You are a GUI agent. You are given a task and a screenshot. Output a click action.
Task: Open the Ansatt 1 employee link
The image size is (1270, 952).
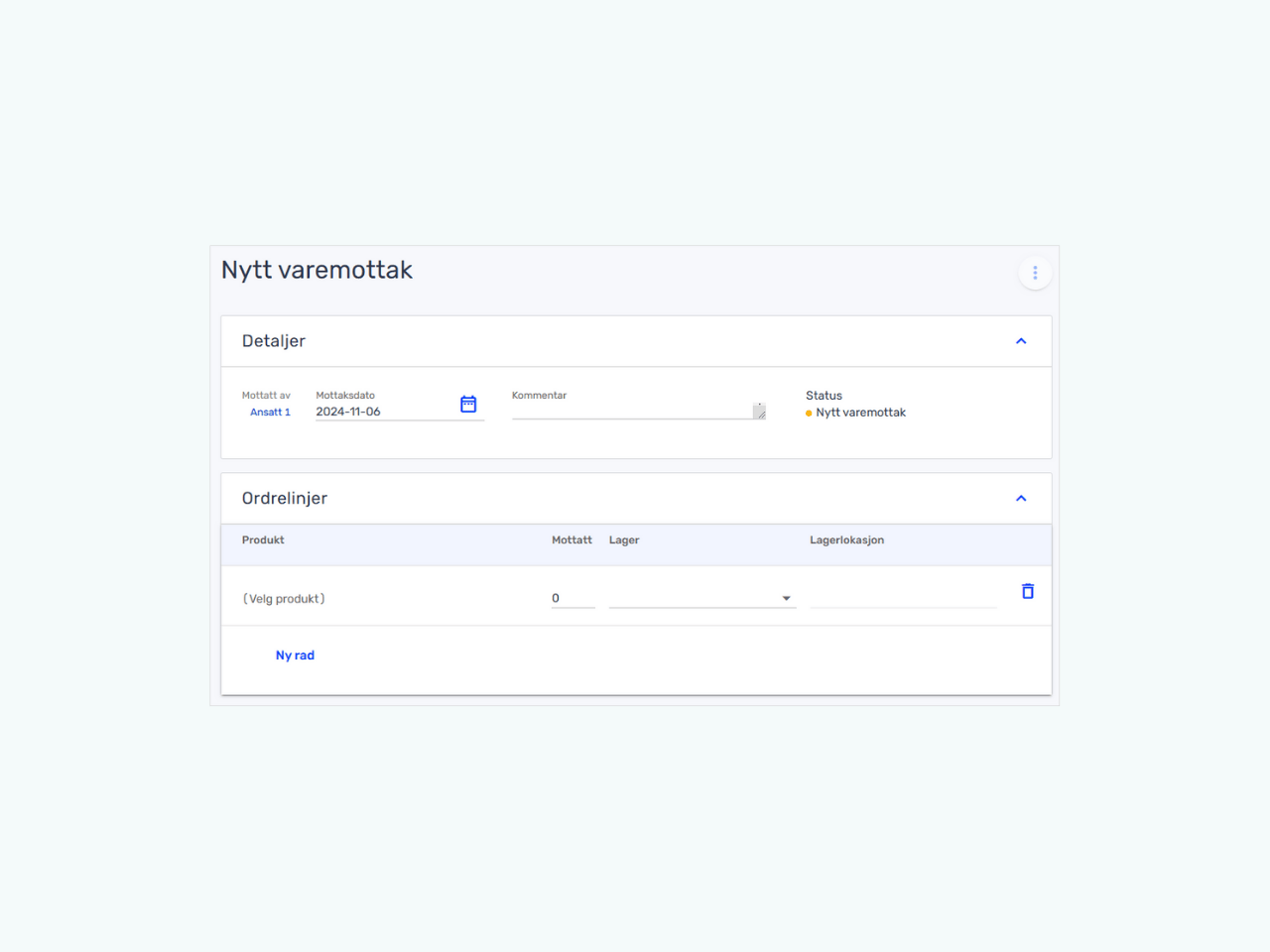coord(270,413)
